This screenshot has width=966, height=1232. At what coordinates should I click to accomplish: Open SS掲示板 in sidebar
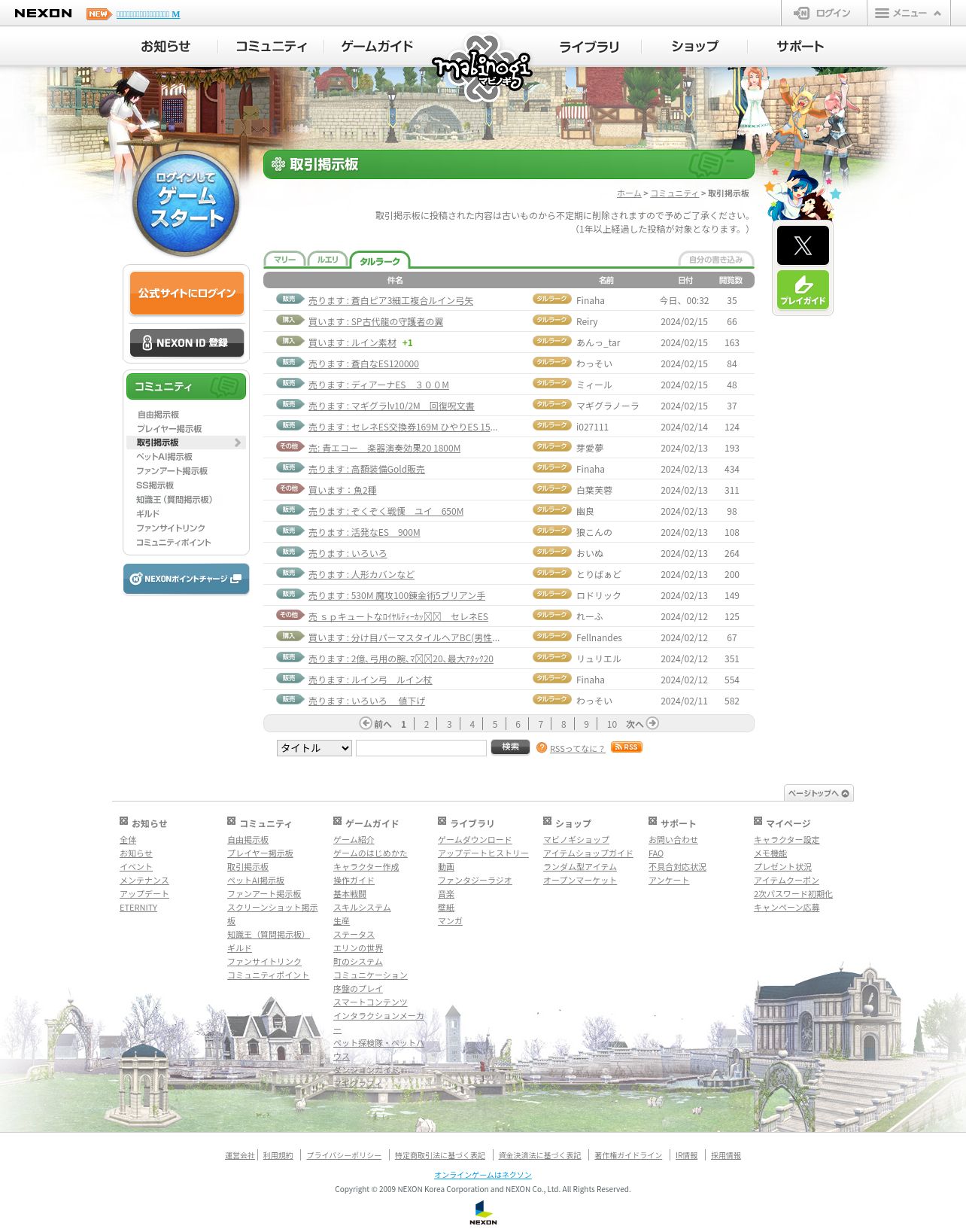tap(155, 485)
